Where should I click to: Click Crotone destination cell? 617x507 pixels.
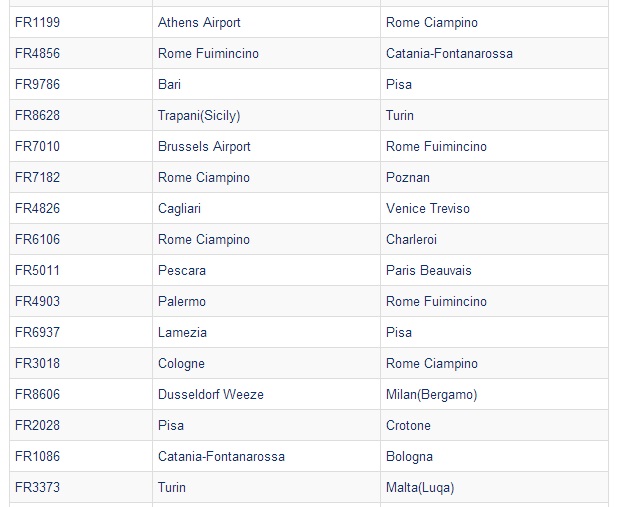point(494,426)
